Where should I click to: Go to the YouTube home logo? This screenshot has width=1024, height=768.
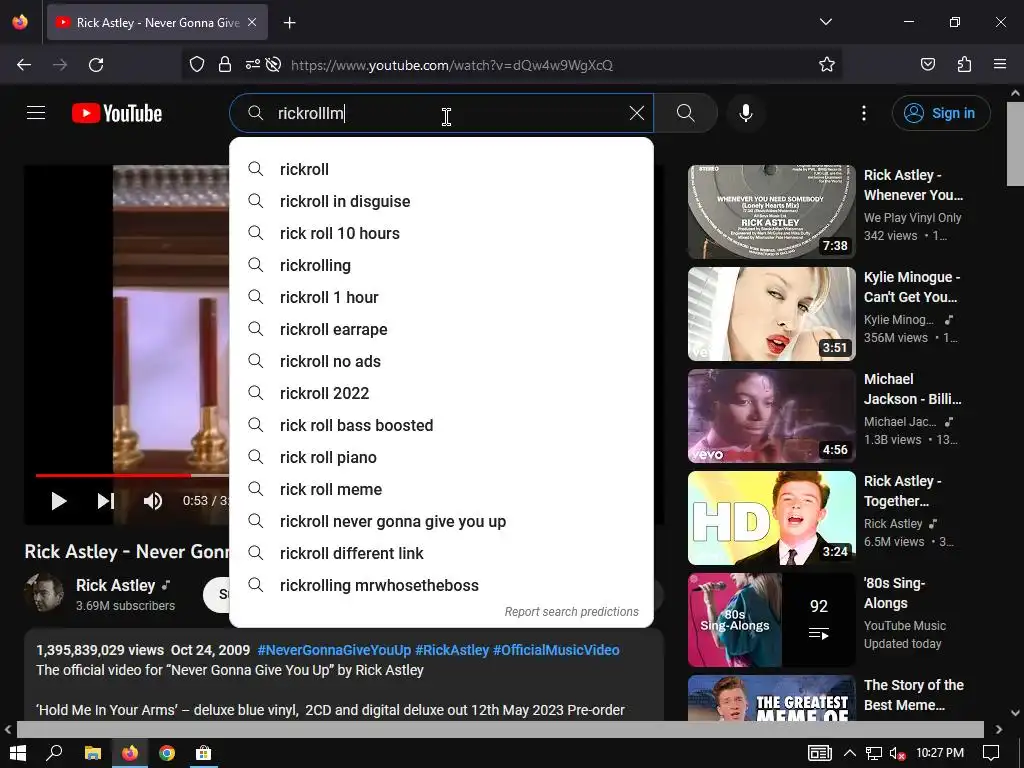tap(117, 113)
